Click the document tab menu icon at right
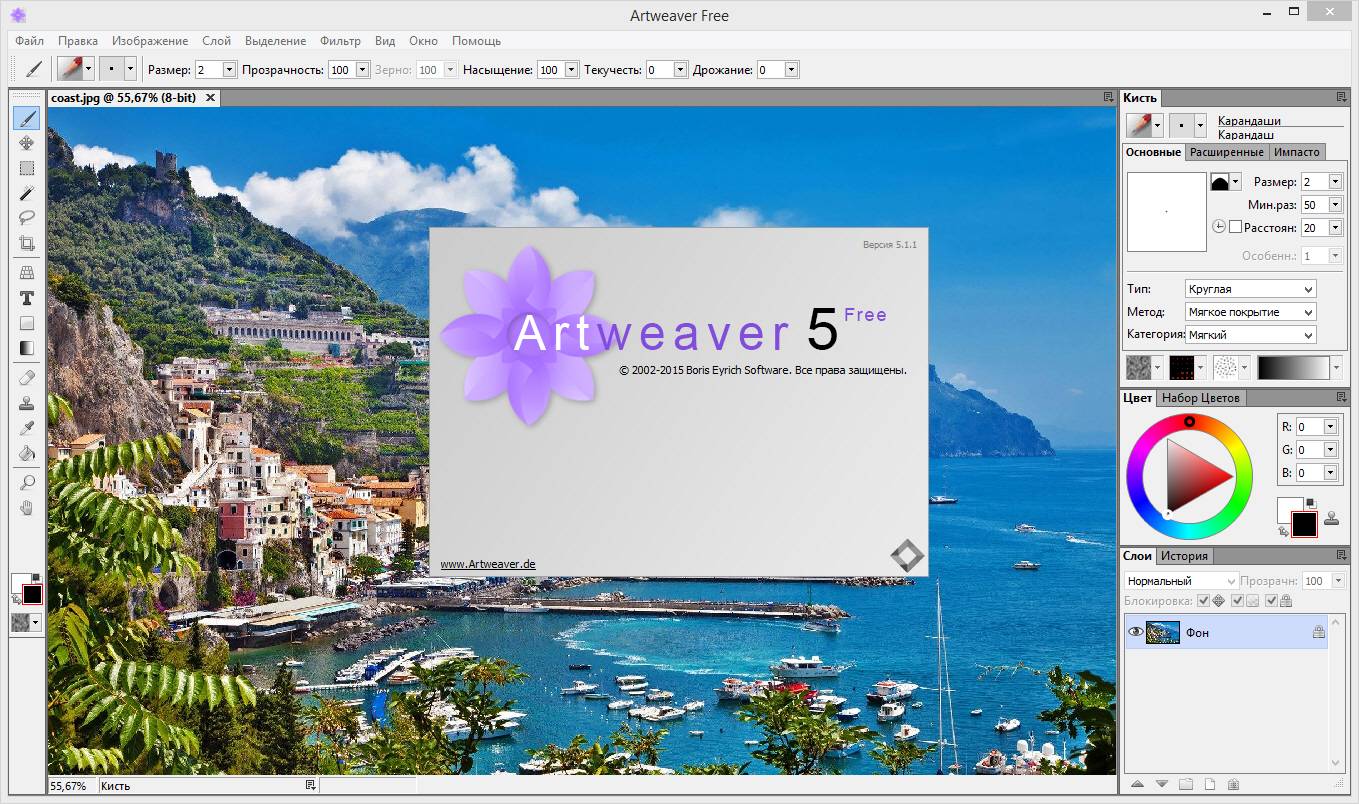1359x804 pixels. tap(1108, 97)
